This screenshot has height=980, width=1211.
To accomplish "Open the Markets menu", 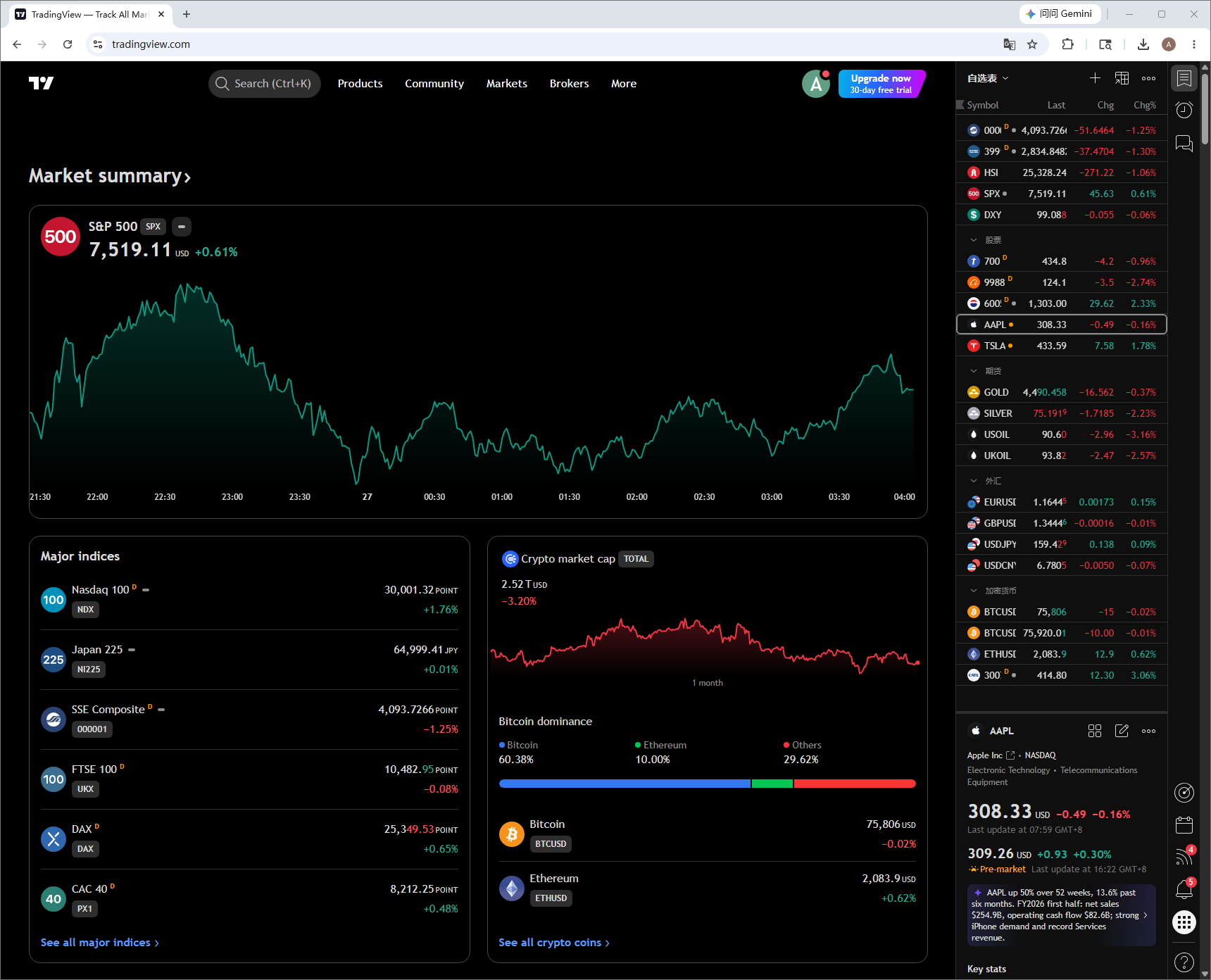I will [507, 84].
